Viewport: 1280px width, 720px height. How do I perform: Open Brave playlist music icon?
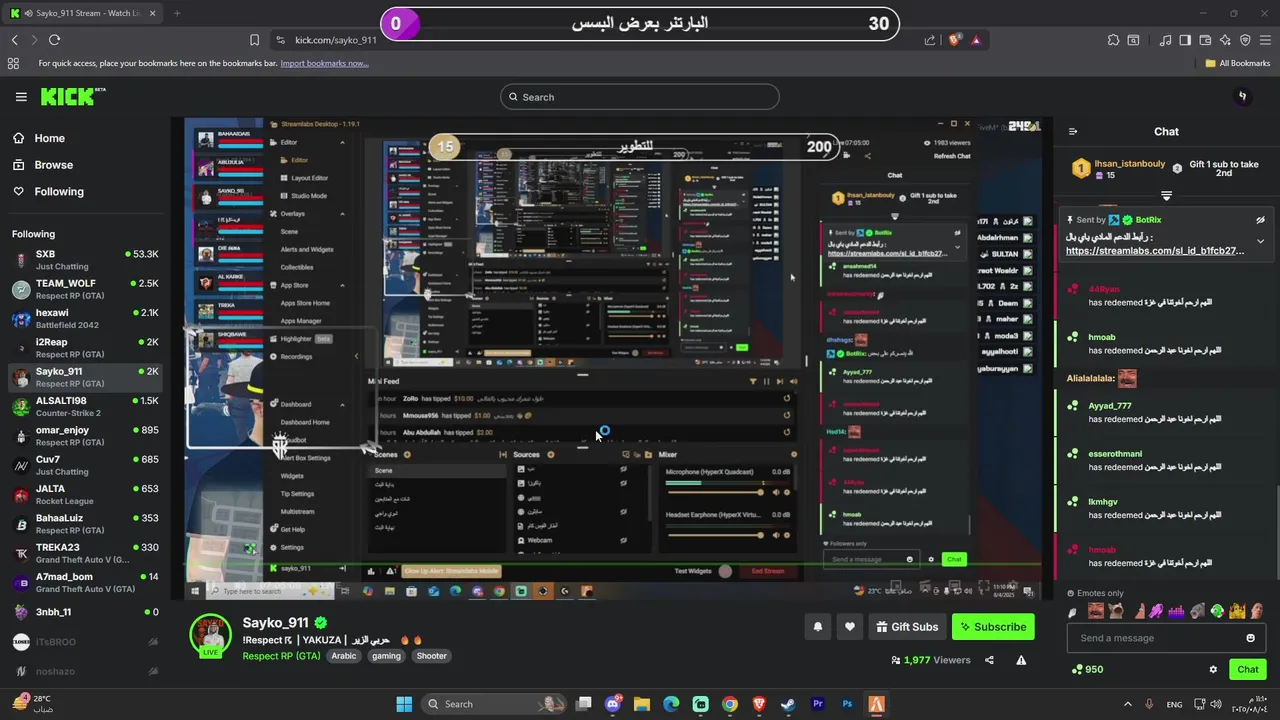point(1166,40)
